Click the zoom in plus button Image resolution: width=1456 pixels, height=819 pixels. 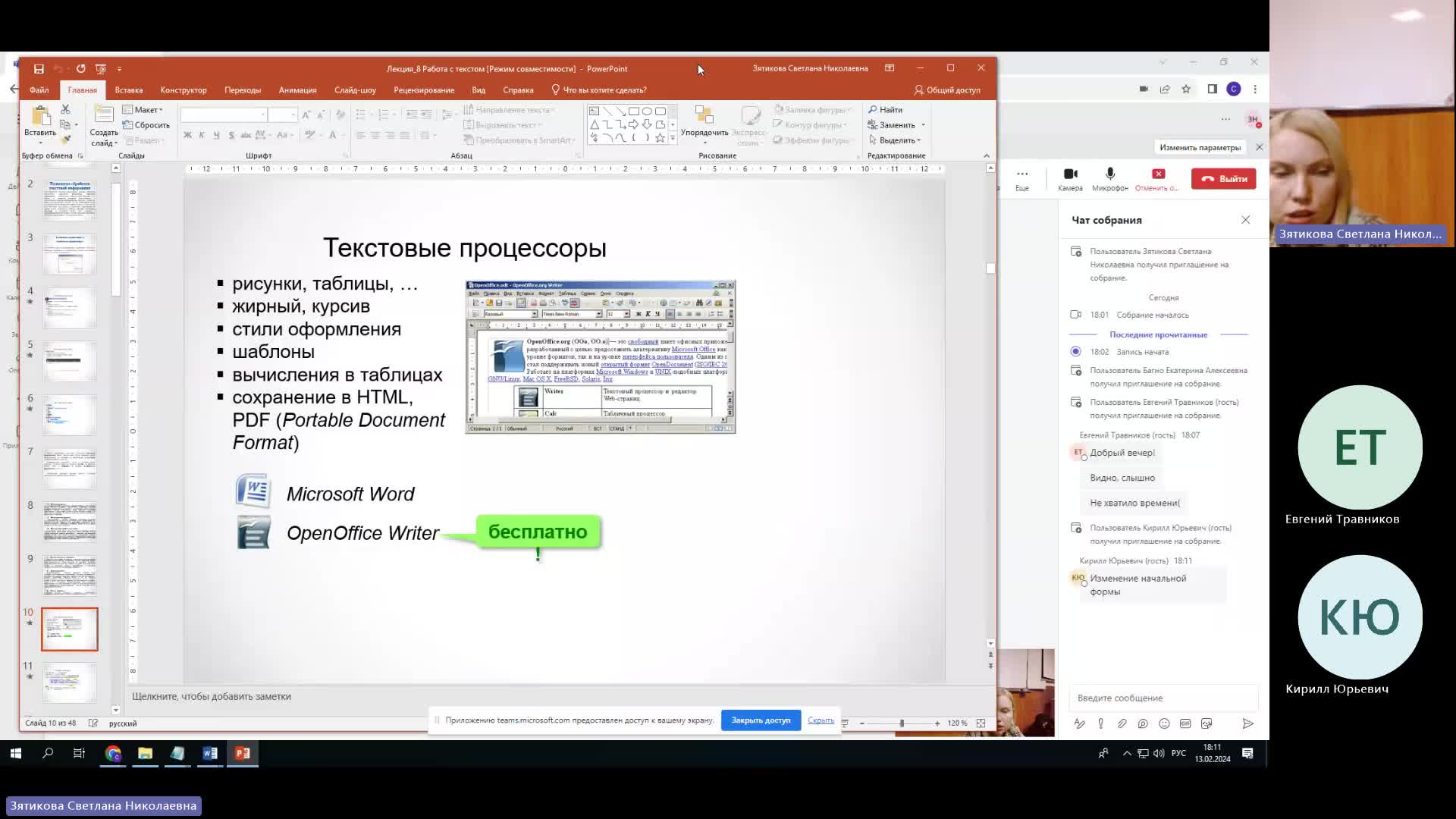(x=937, y=723)
